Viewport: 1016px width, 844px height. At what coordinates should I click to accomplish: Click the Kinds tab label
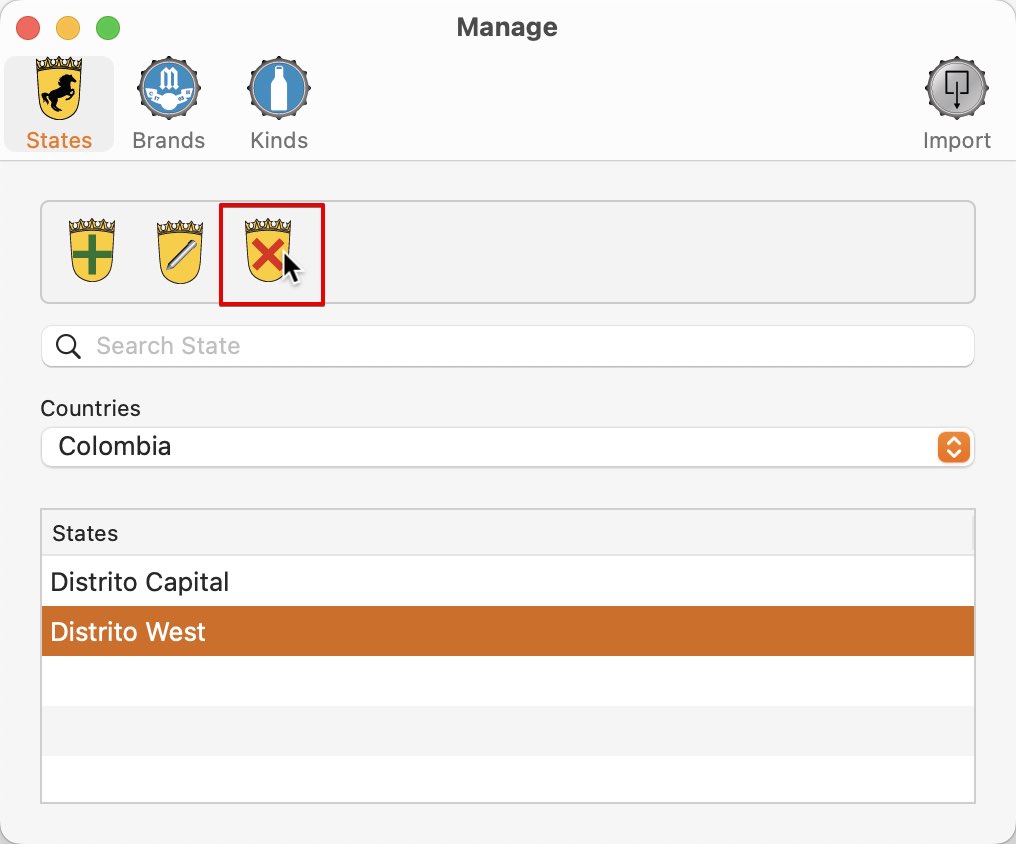point(279,141)
